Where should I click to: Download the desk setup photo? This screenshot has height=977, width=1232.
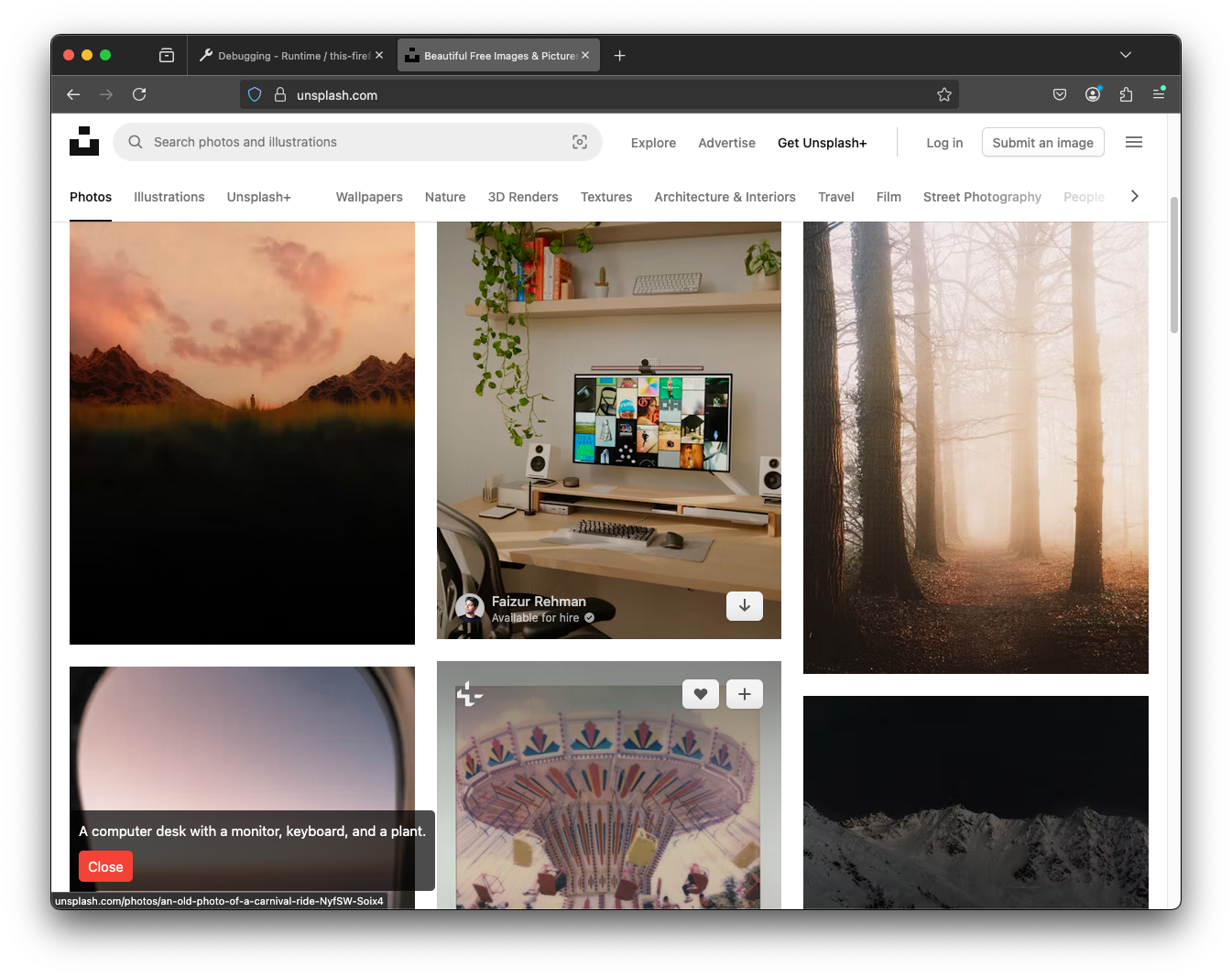[x=745, y=606]
